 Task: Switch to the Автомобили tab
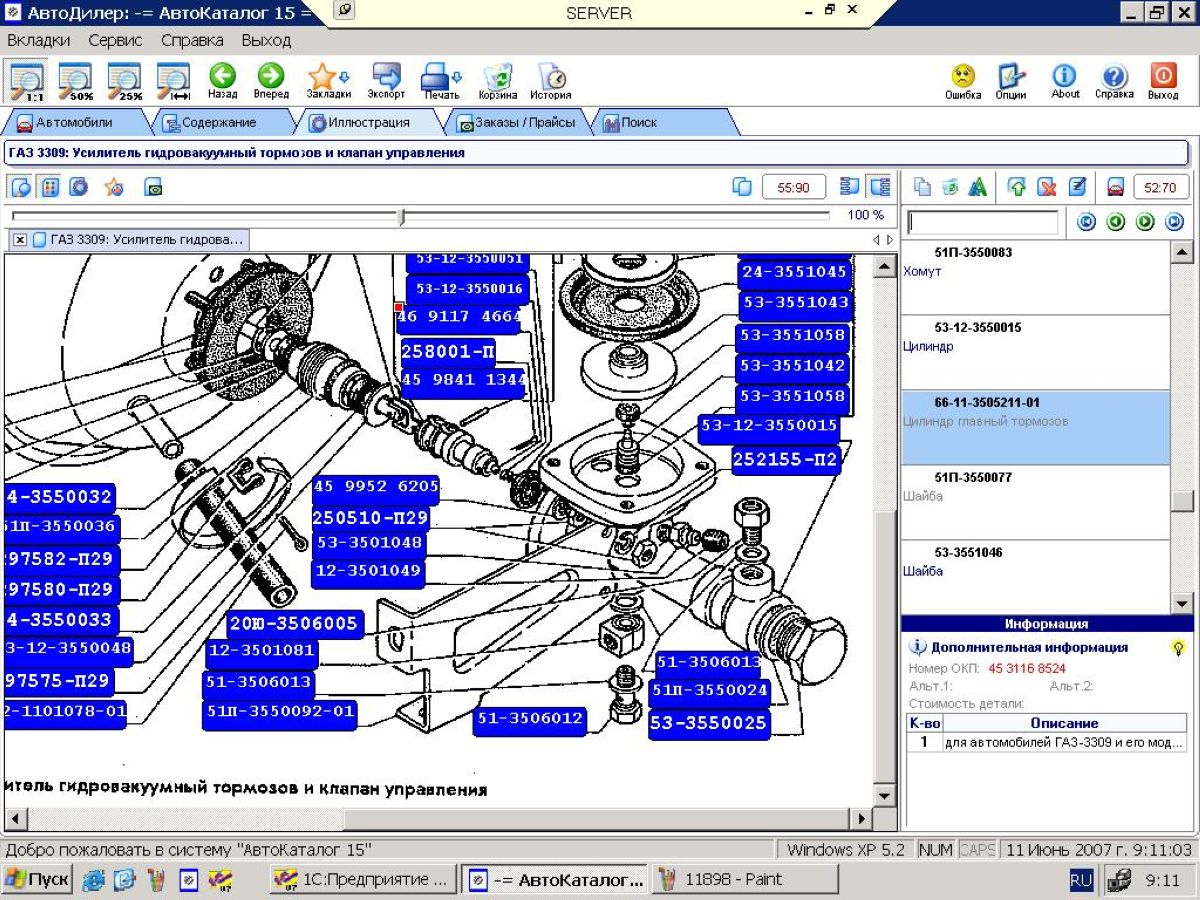tap(74, 123)
